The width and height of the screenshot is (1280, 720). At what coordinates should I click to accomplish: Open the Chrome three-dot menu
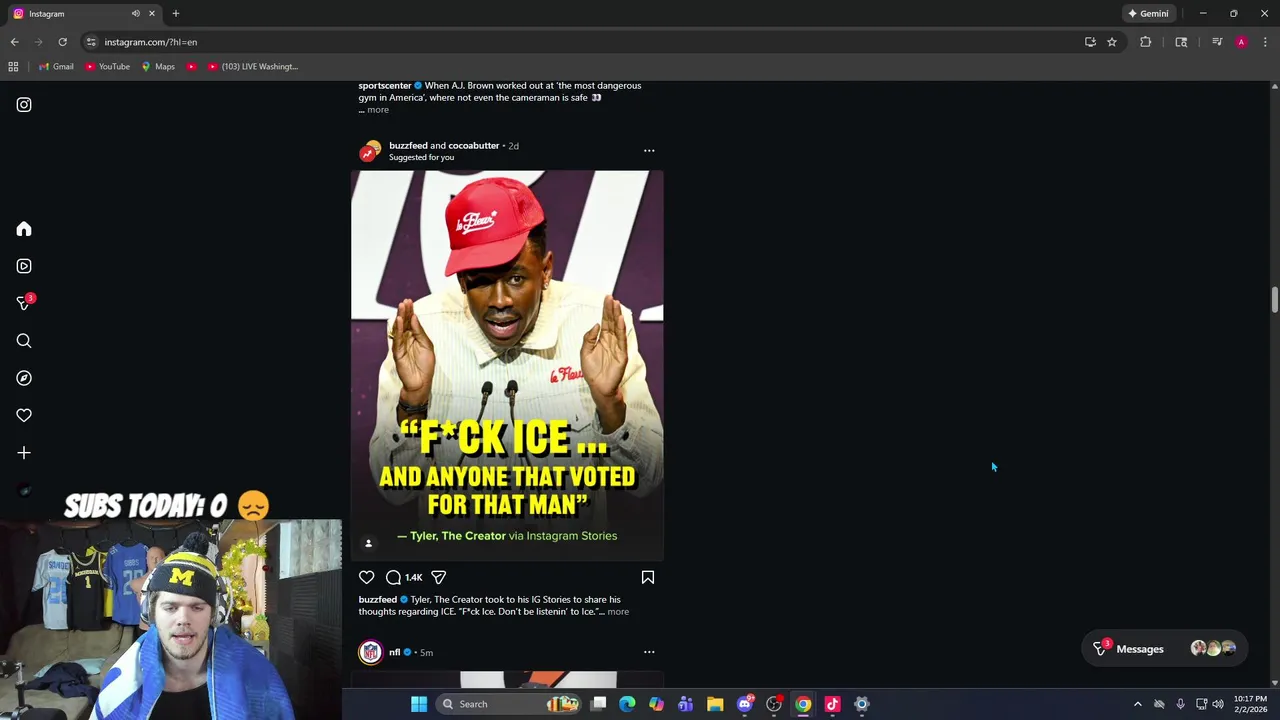pos(1265,42)
